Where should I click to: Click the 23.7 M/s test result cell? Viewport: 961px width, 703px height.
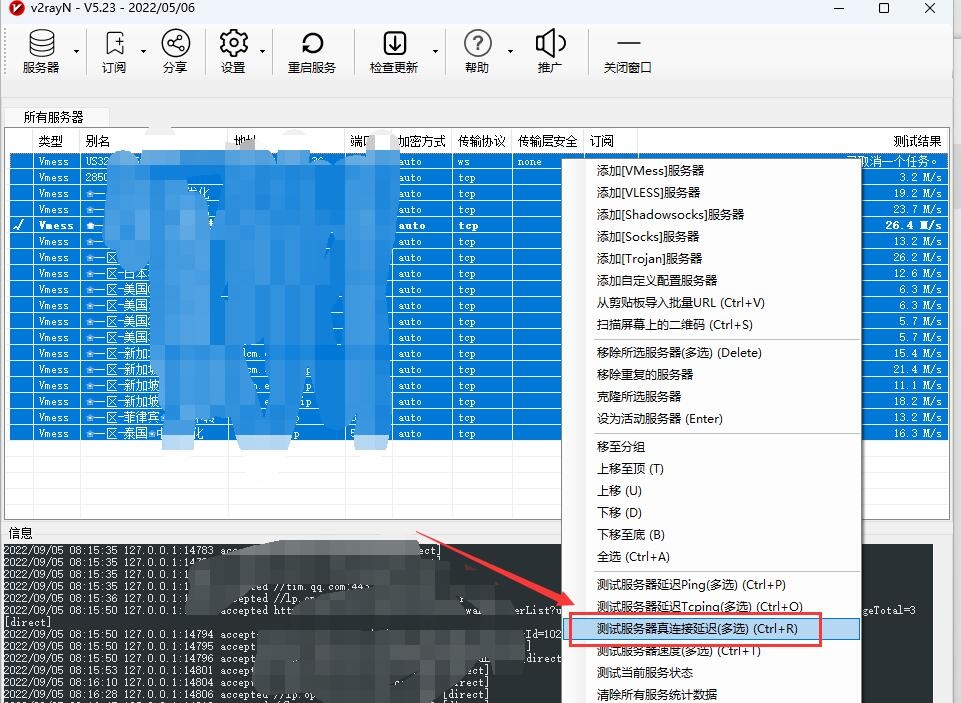[917, 209]
